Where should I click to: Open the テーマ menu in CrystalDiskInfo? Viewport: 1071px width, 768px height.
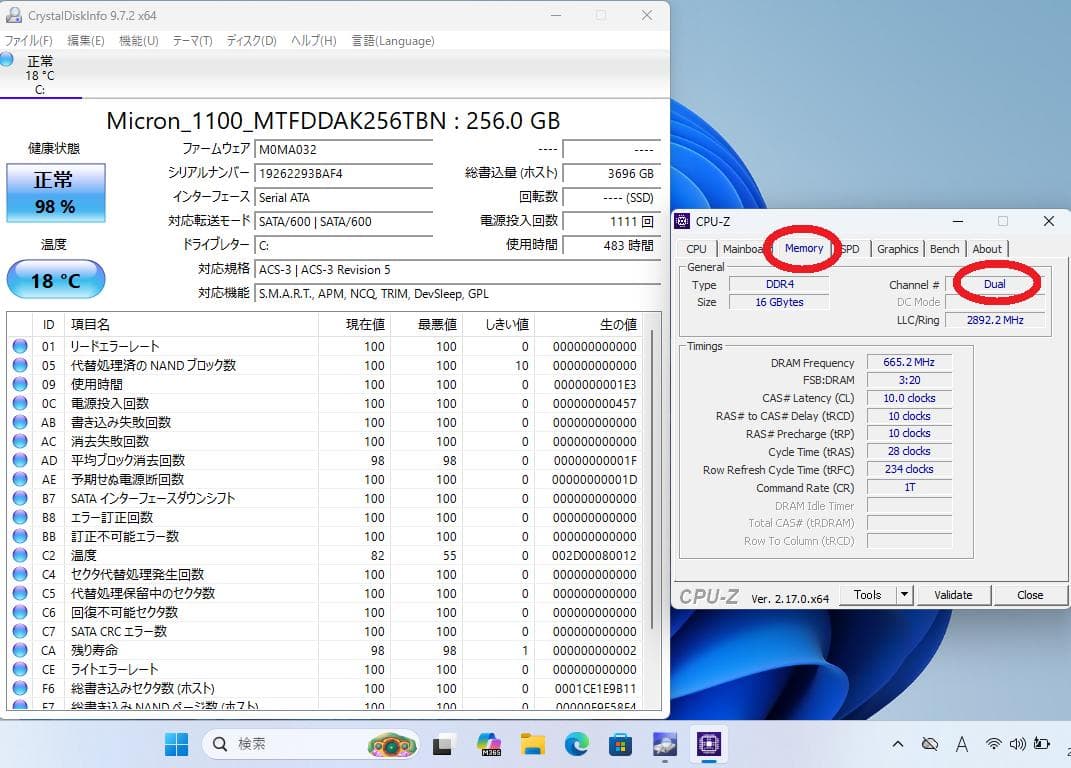[192, 40]
